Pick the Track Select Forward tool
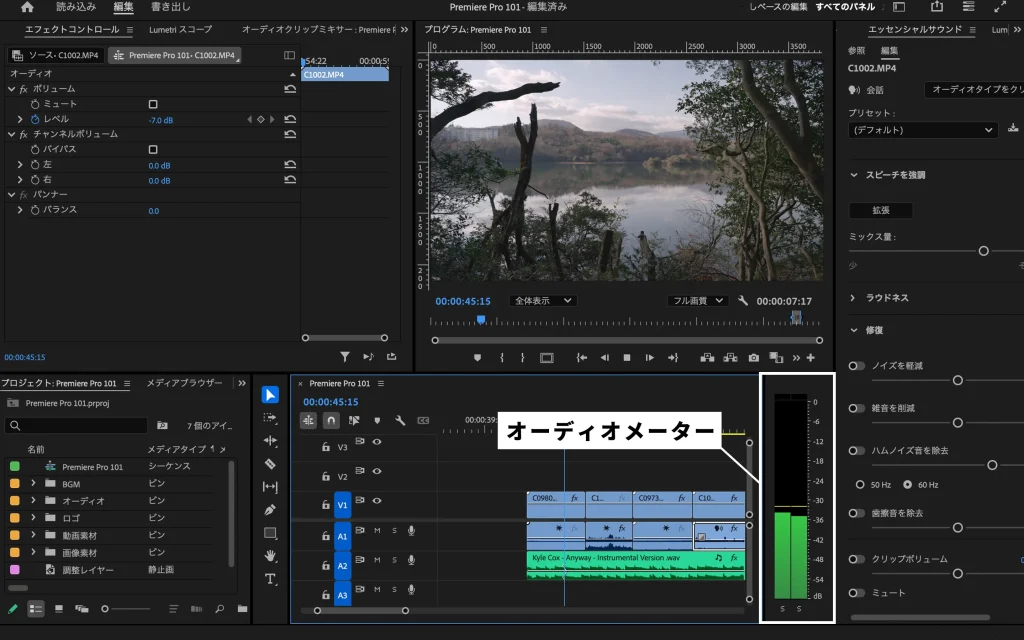1024x640 pixels. [270, 419]
